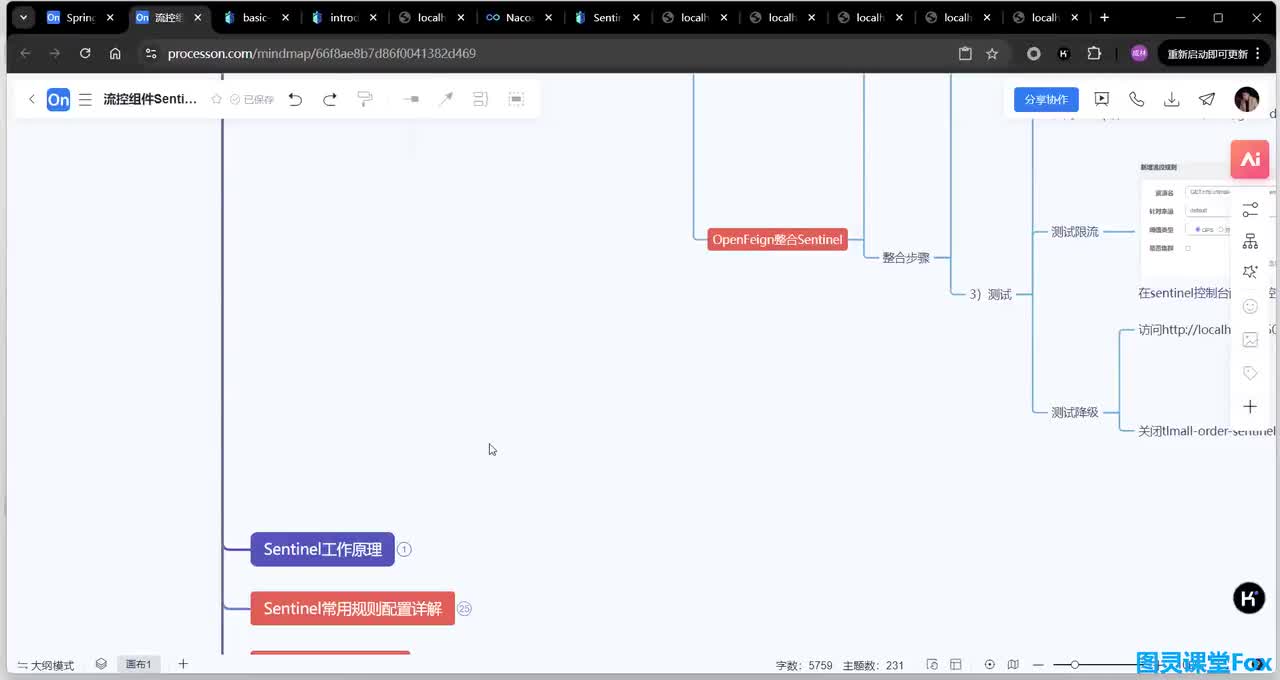Viewport: 1280px width, 680px height.
Task: Click the address bar URL
Action: tap(322, 54)
